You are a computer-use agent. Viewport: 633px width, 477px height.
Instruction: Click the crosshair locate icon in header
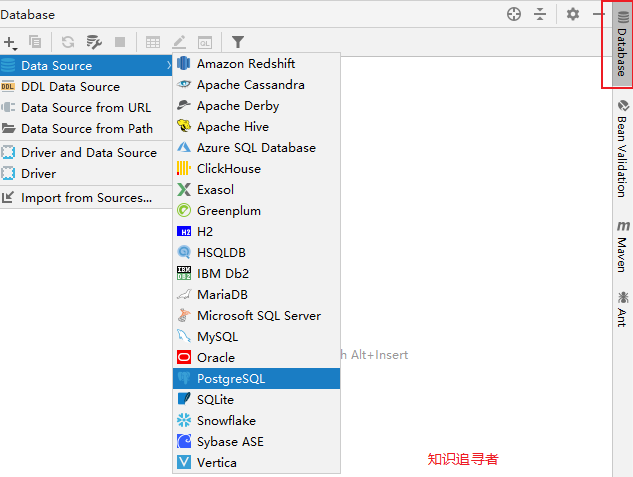(514, 15)
